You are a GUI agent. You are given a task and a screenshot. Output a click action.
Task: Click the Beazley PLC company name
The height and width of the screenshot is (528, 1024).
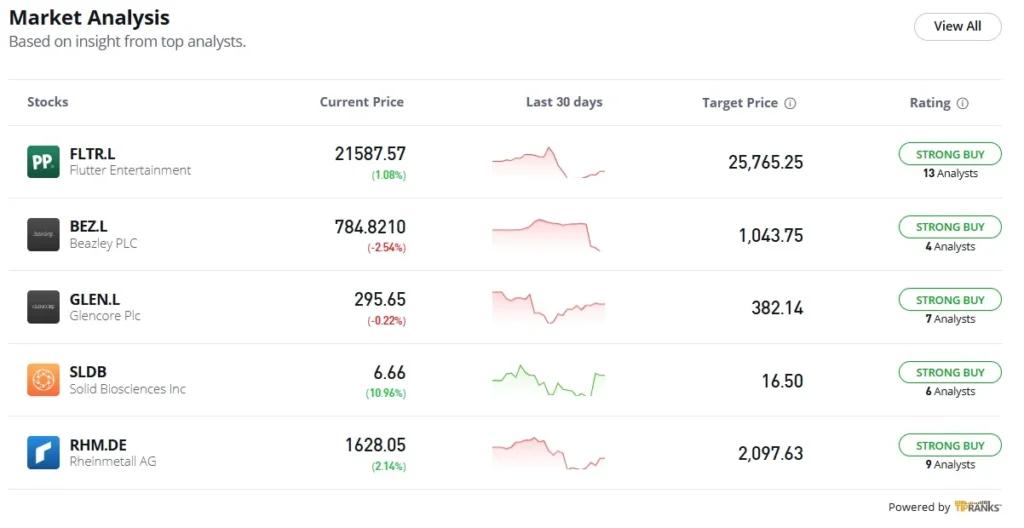[104, 244]
